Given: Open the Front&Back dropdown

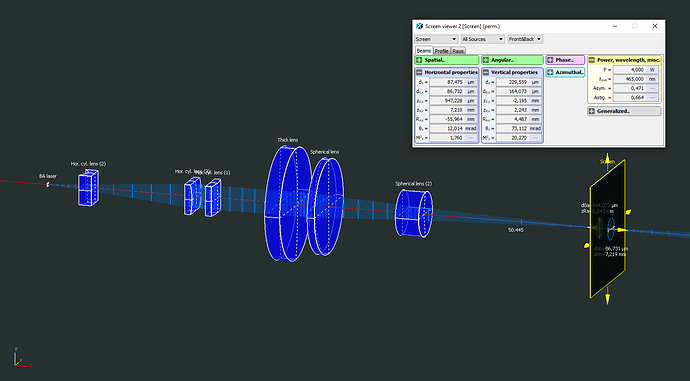Looking at the screenshot, I should point(525,39).
